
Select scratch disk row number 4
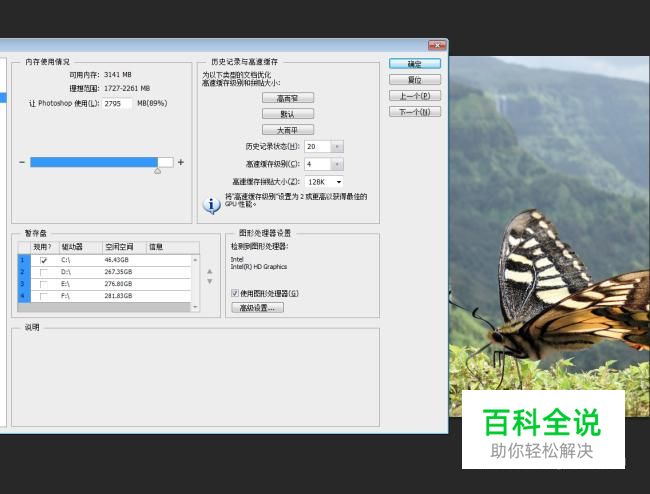24,296
